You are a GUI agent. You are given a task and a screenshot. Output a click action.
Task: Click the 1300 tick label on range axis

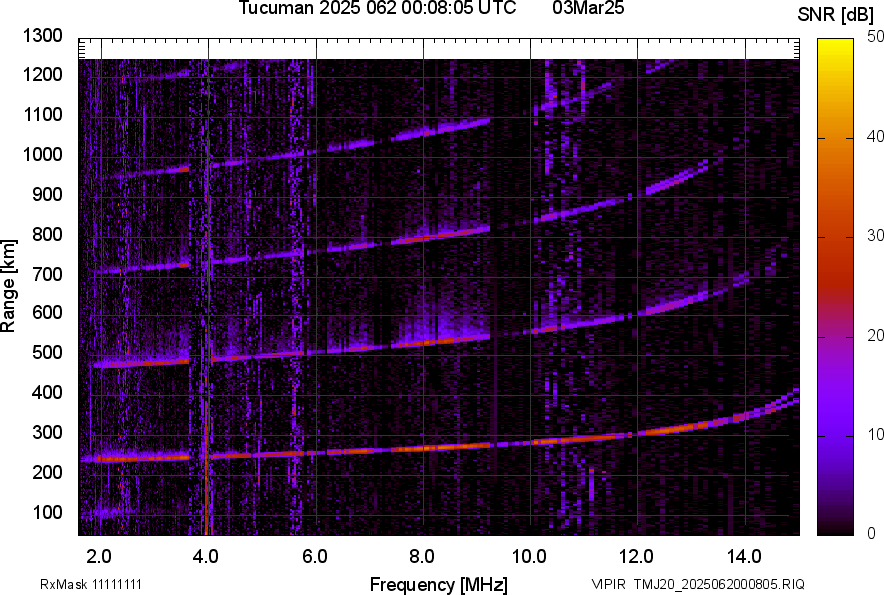(x=43, y=36)
